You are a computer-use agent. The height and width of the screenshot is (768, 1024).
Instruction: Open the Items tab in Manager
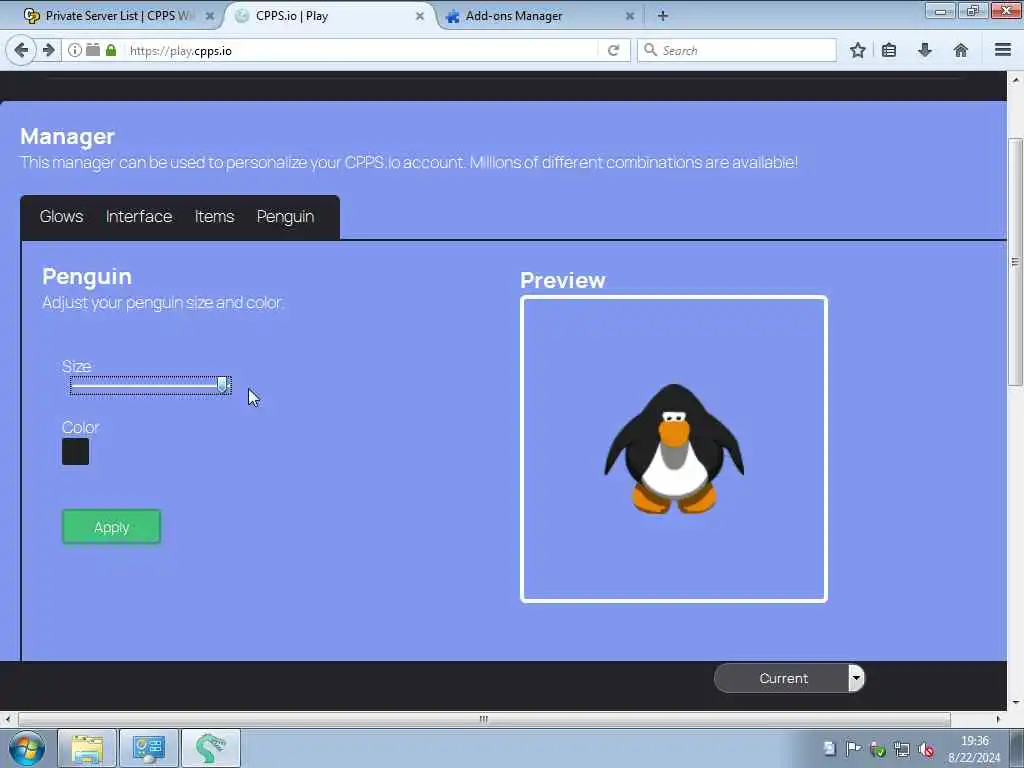[214, 216]
